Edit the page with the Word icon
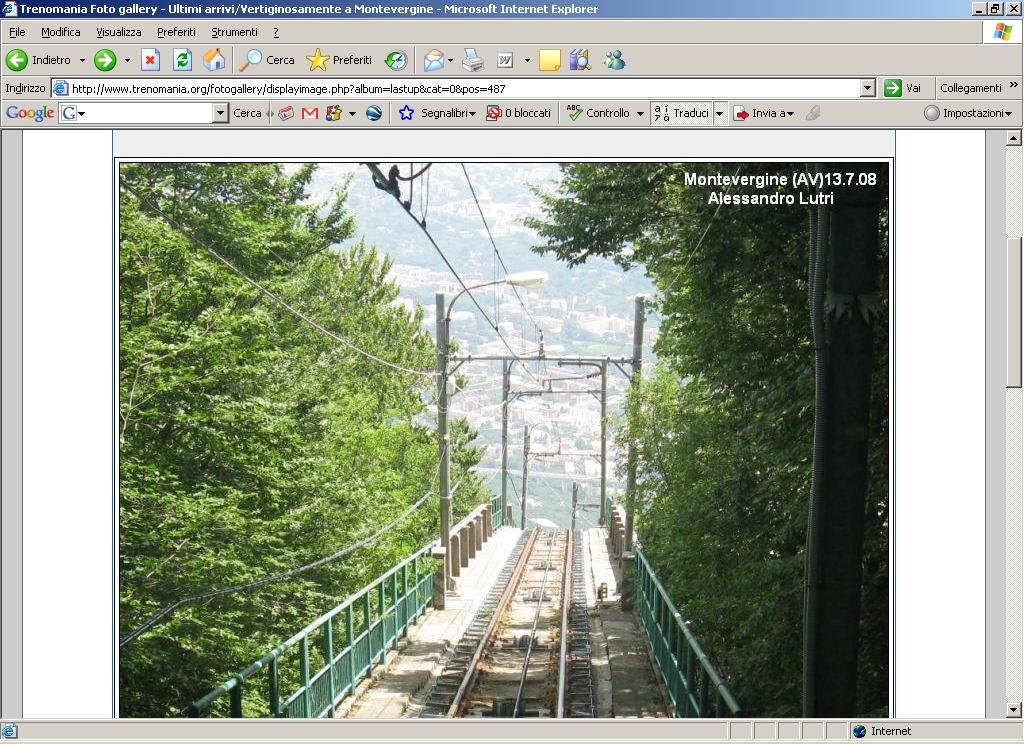 click(x=505, y=60)
